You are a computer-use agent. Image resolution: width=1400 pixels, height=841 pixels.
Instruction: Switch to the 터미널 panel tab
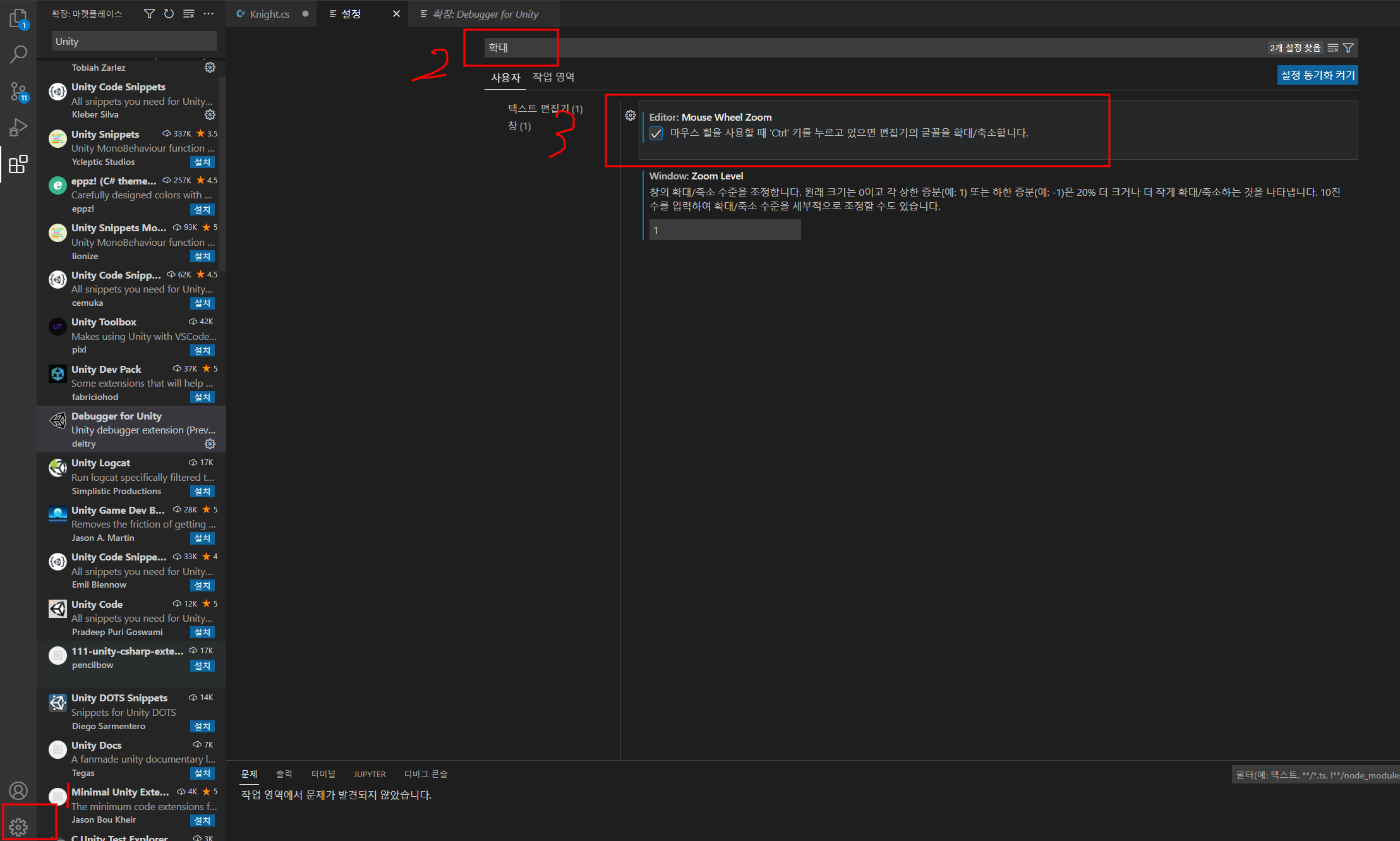[x=323, y=774]
